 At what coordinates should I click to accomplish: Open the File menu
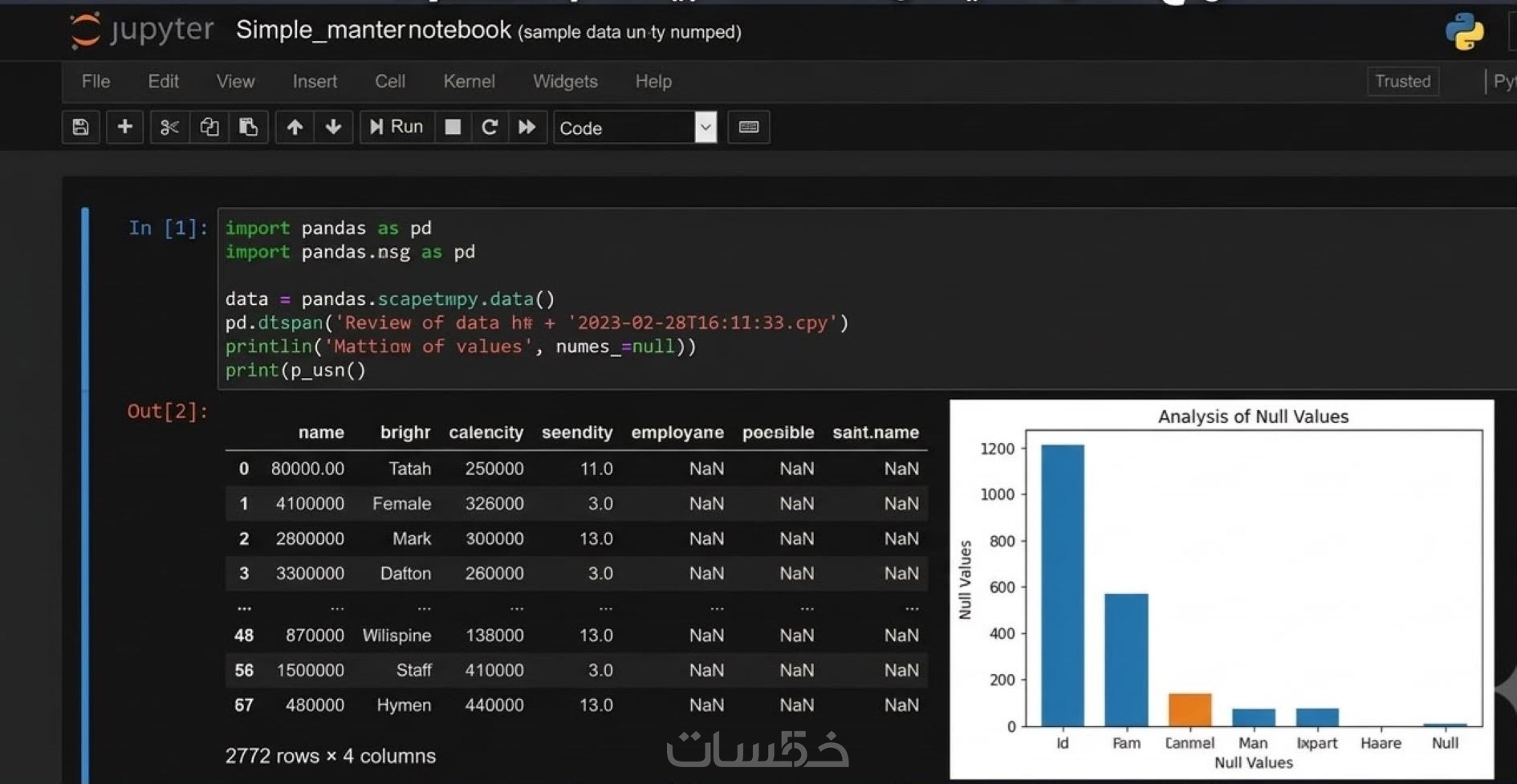(x=96, y=81)
